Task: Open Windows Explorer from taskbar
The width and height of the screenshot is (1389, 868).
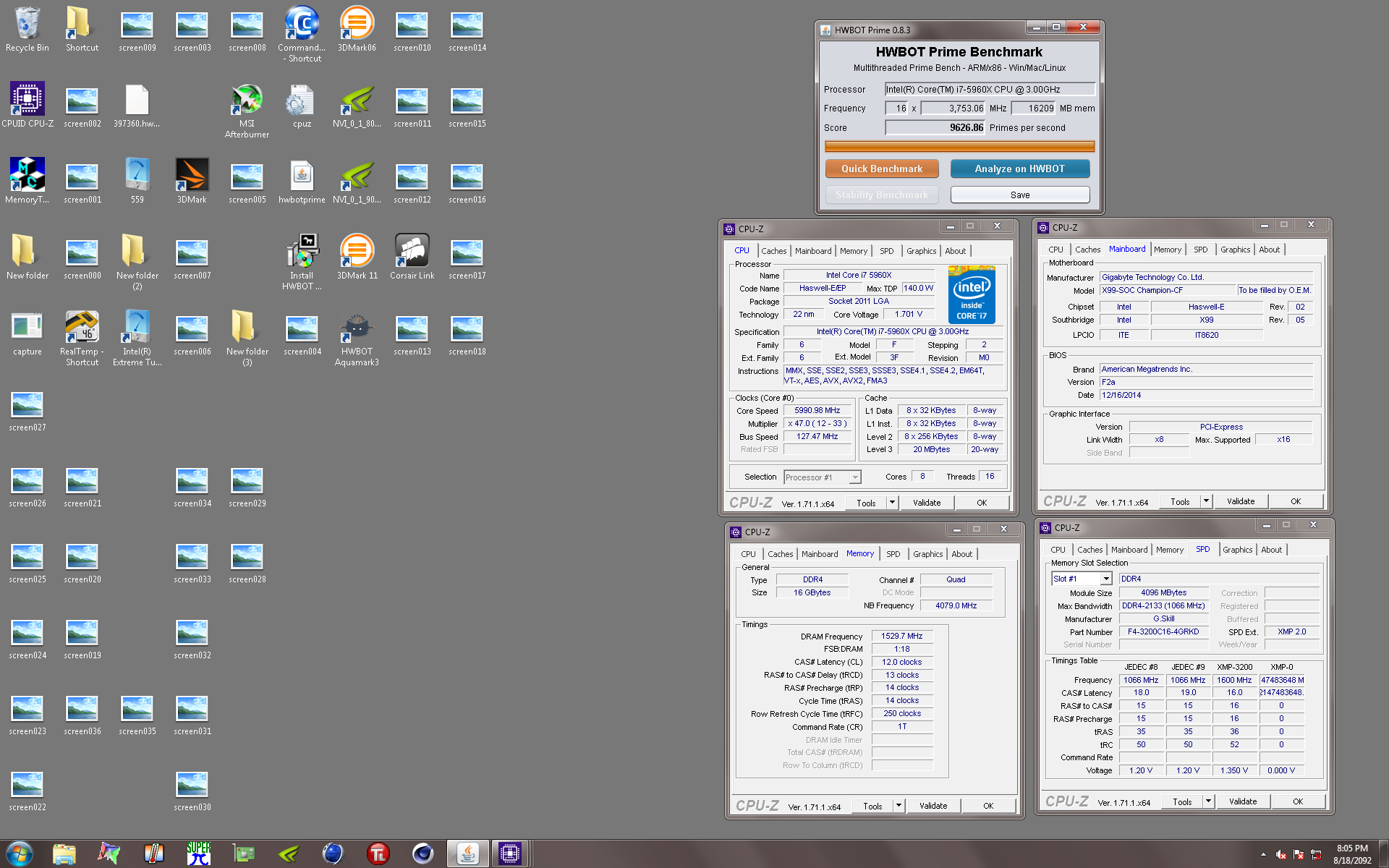Action: [x=64, y=854]
